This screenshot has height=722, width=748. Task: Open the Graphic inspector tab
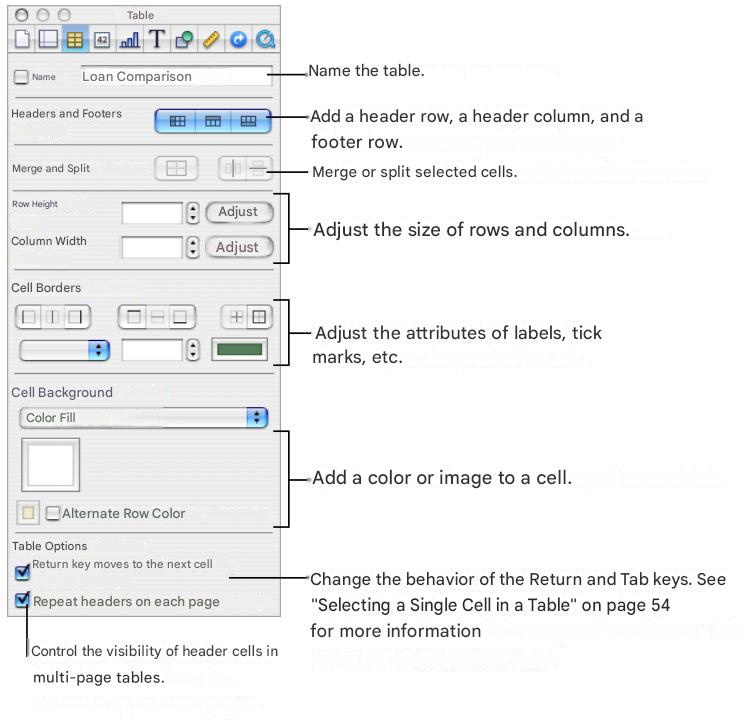pyautogui.click(x=184, y=39)
